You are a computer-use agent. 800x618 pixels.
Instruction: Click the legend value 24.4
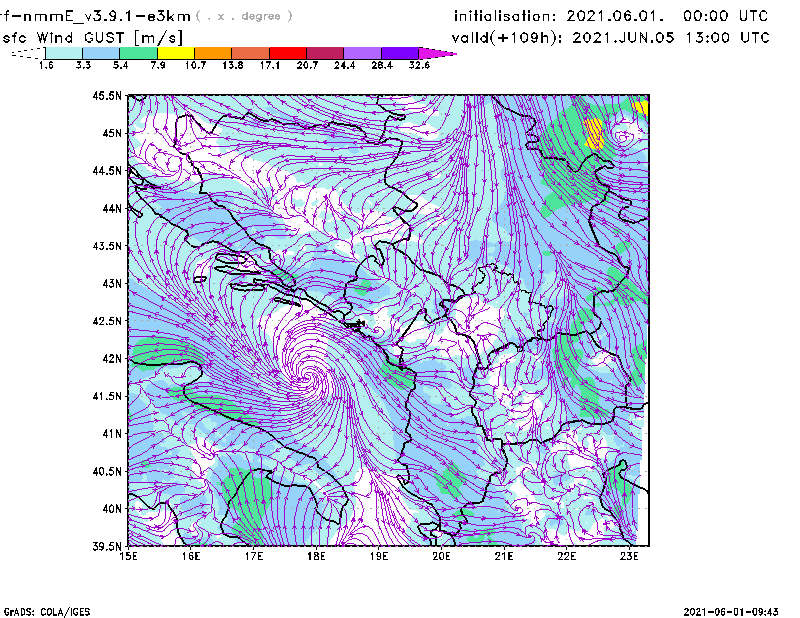pyautogui.click(x=344, y=65)
